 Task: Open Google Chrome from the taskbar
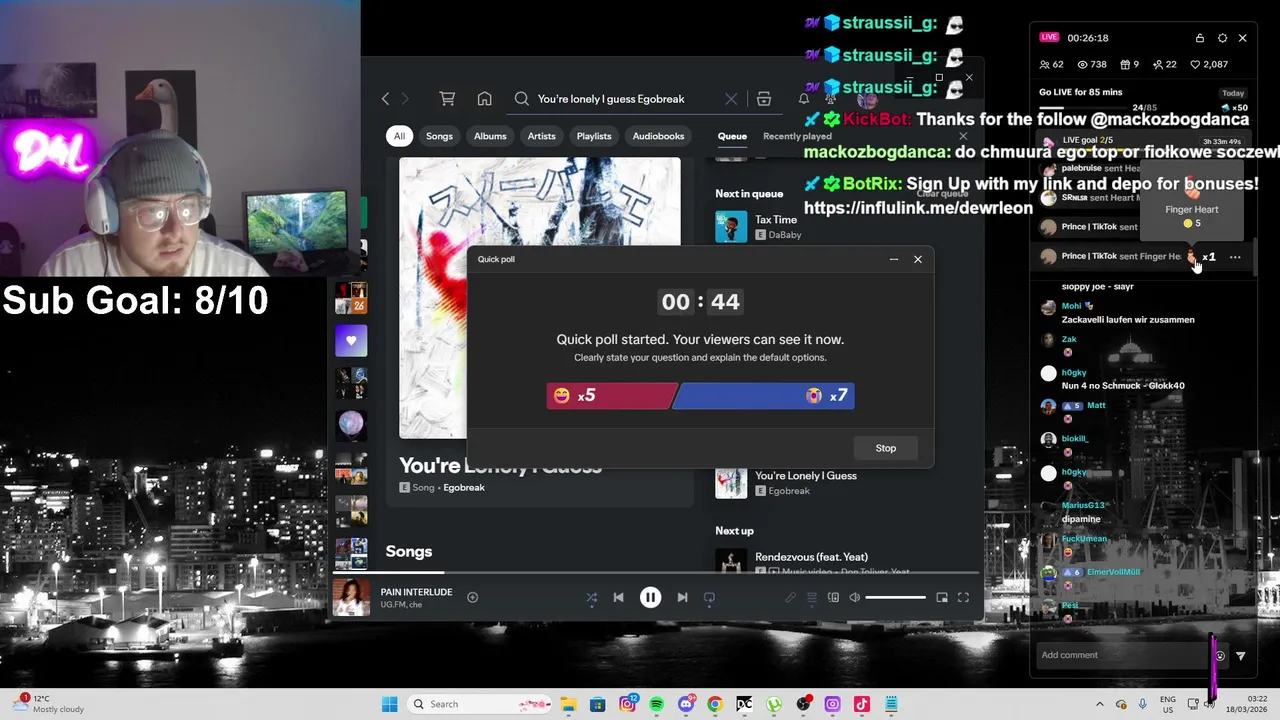point(715,704)
